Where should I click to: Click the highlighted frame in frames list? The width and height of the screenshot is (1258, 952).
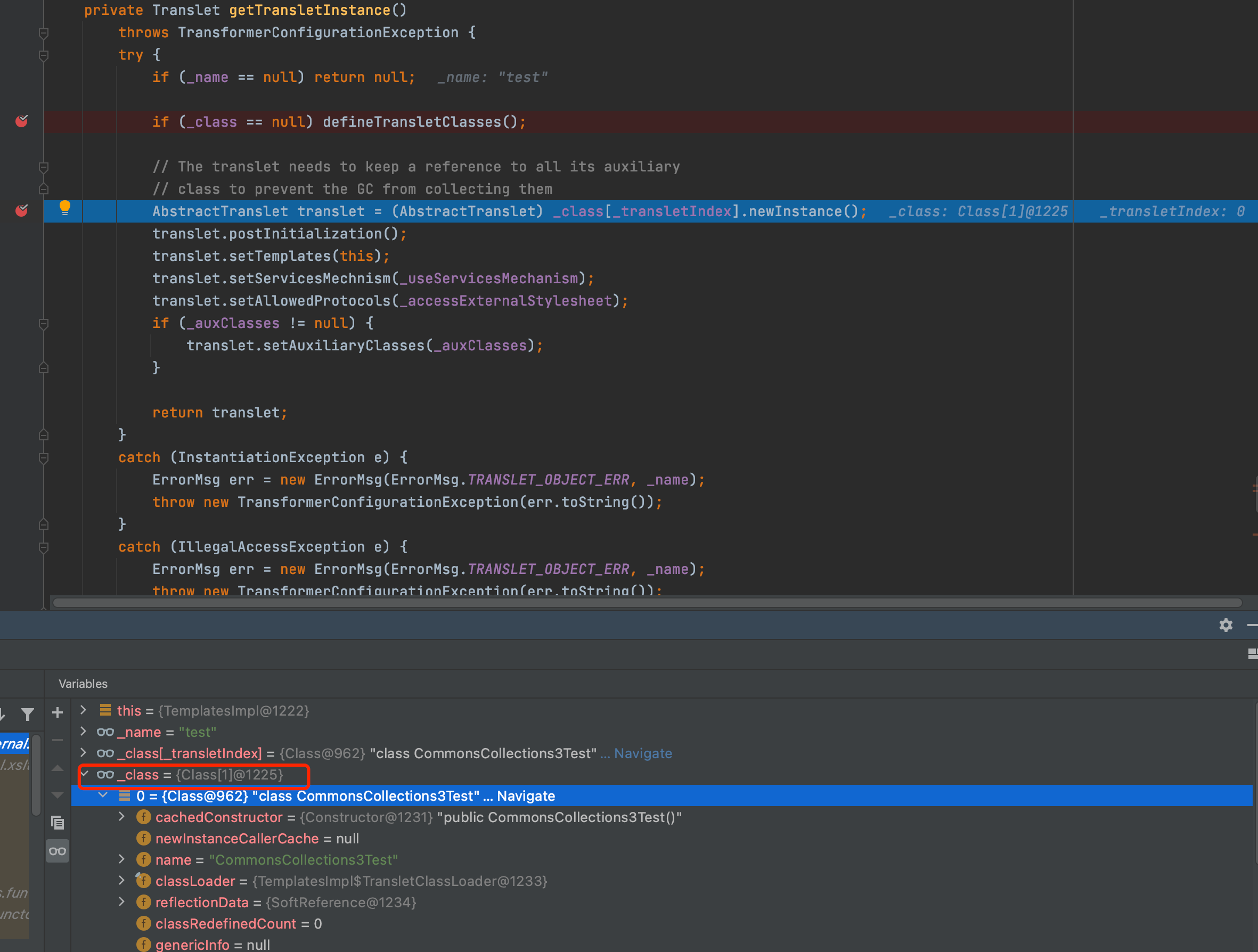click(x=15, y=743)
